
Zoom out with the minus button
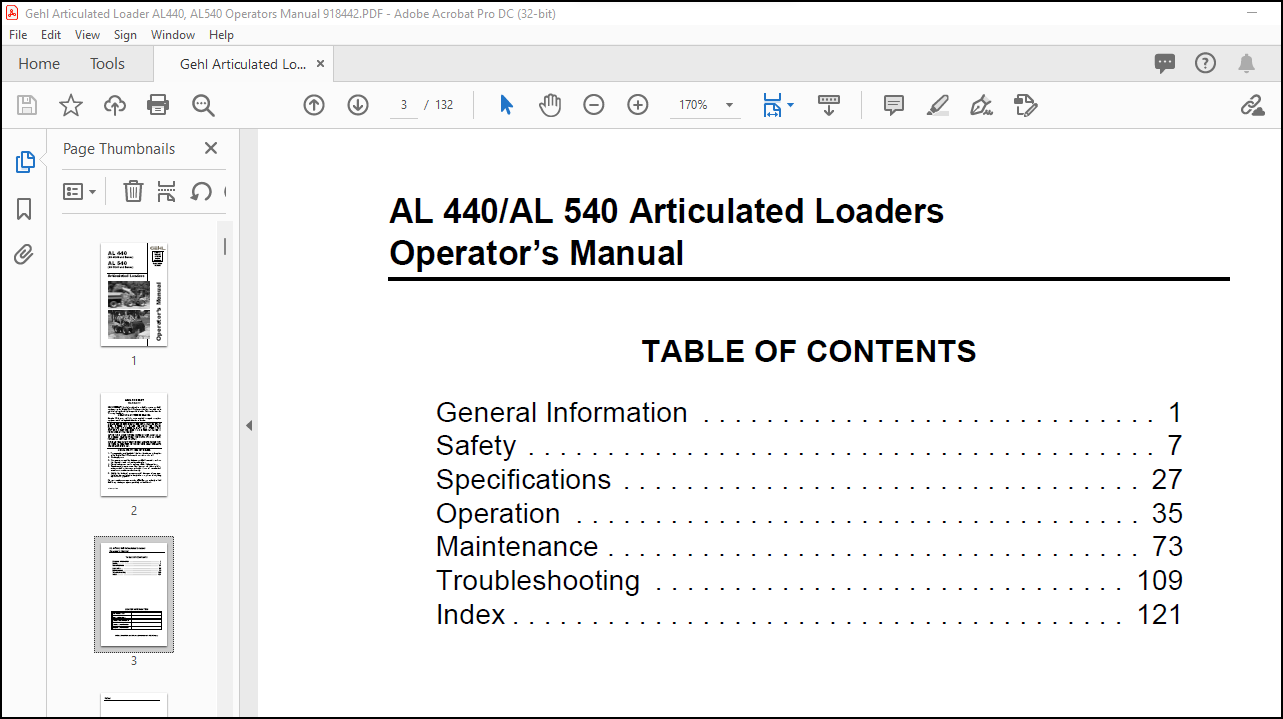[x=594, y=105]
